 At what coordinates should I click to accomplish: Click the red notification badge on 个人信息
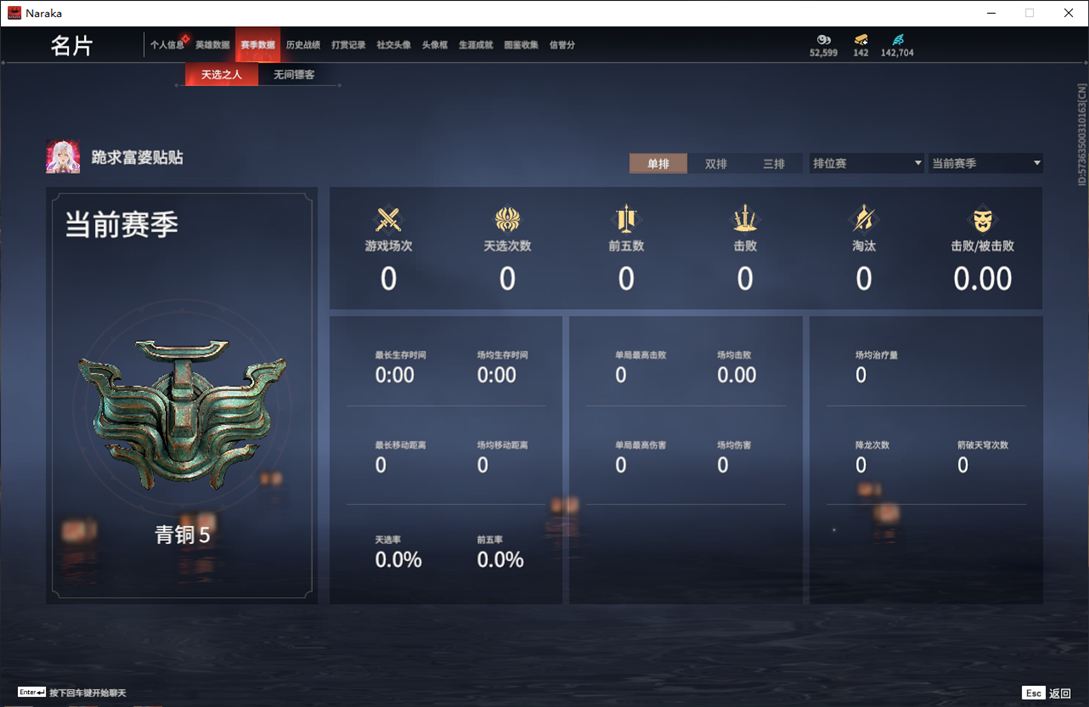[x=185, y=38]
